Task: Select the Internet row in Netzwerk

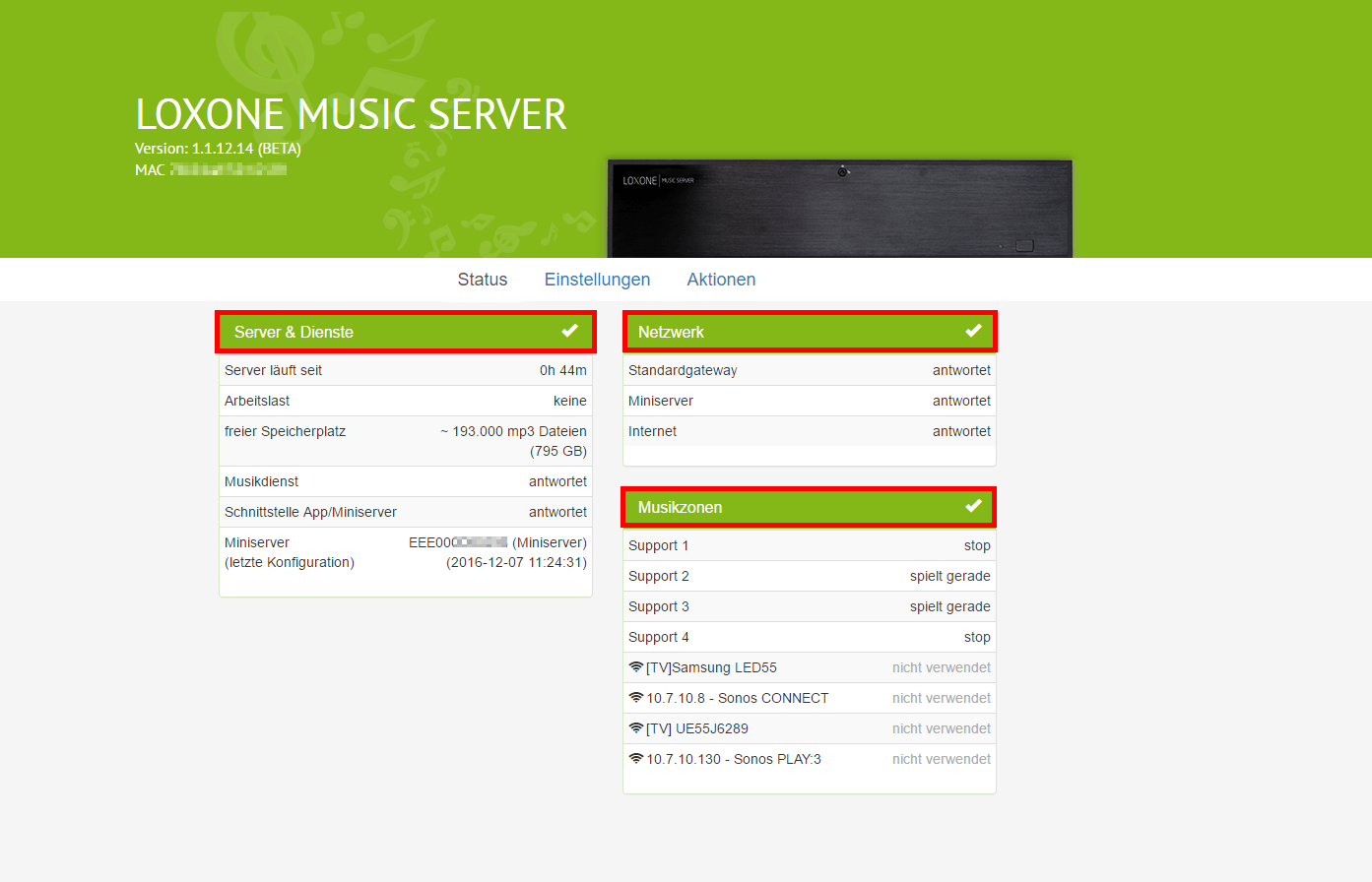Action: click(809, 431)
